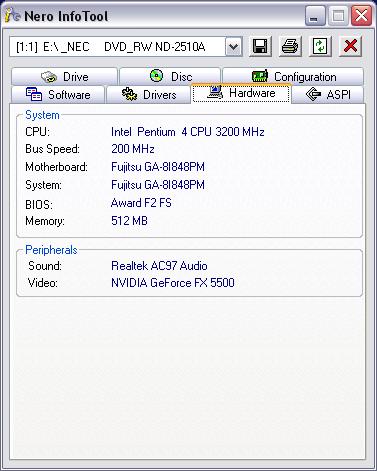Close the Nero InfoTool window

[361, 16]
